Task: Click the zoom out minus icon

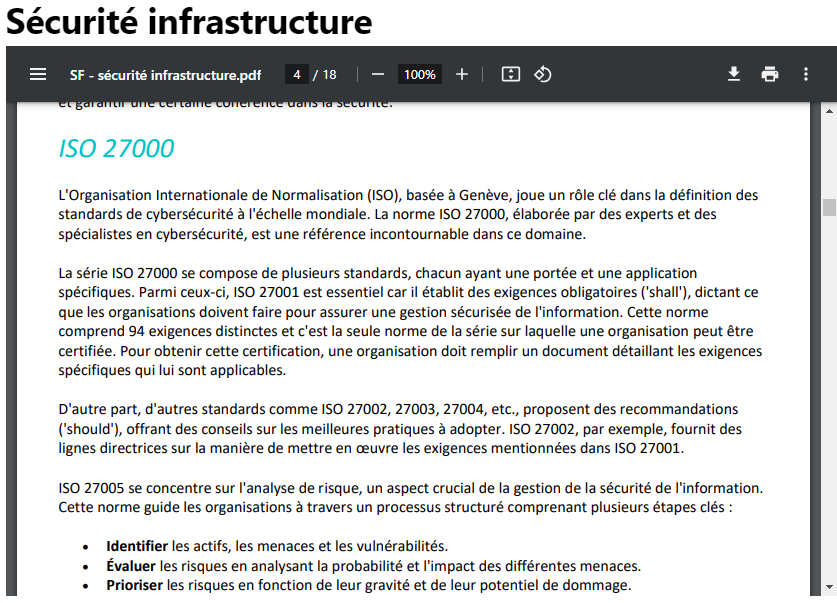Action: click(x=378, y=75)
